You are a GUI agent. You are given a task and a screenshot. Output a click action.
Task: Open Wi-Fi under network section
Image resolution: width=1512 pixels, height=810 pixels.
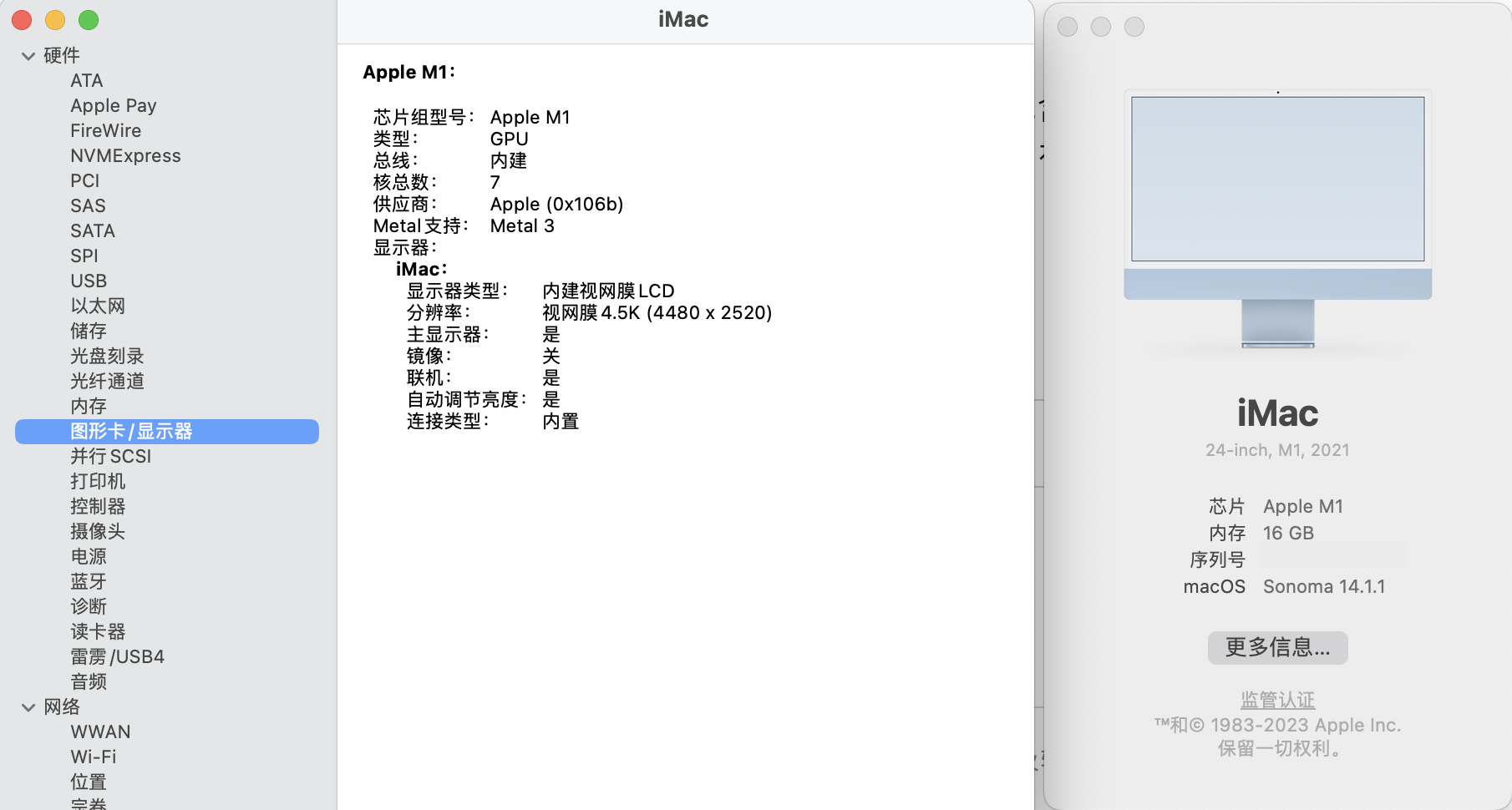coord(94,757)
